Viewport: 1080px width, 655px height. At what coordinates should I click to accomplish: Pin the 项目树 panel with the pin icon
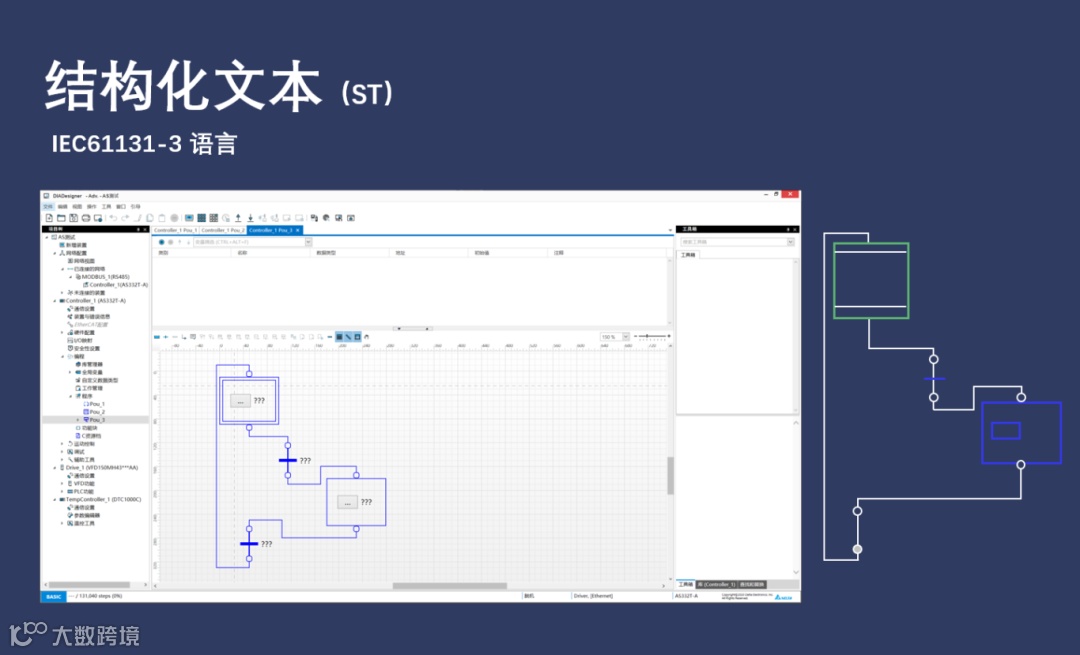138,229
